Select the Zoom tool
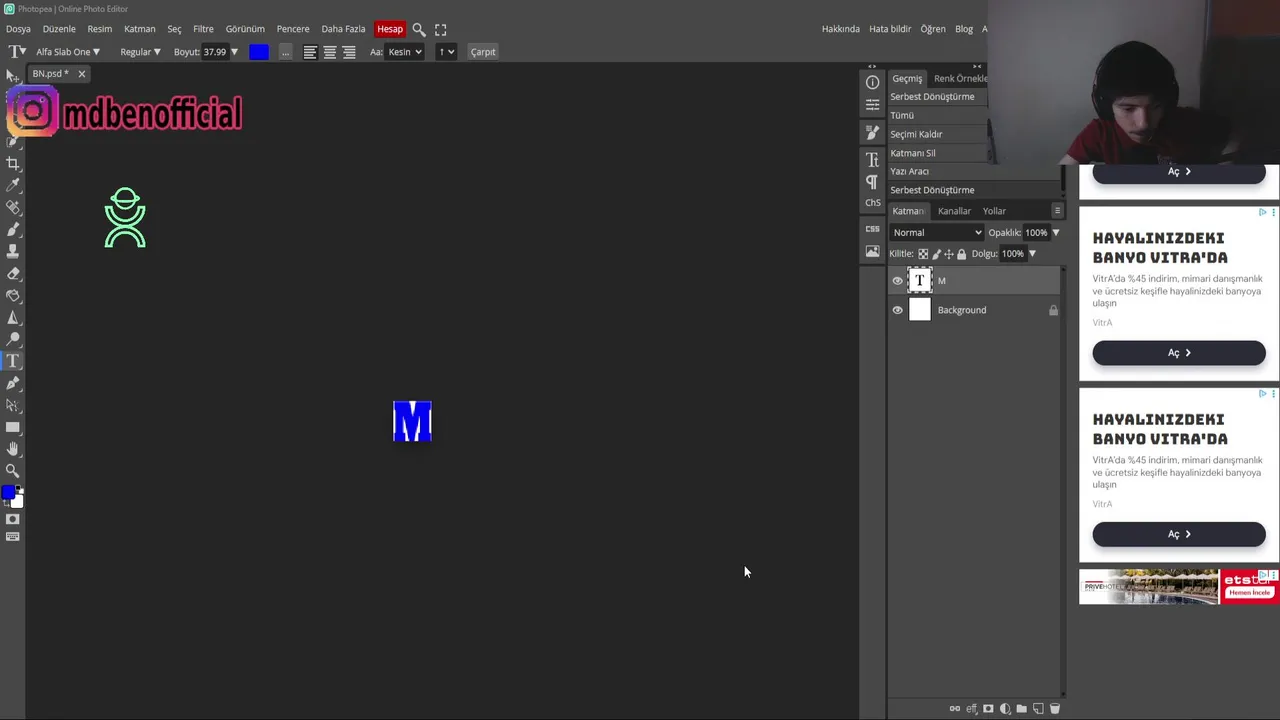The width and height of the screenshot is (1280, 720). coord(13,470)
